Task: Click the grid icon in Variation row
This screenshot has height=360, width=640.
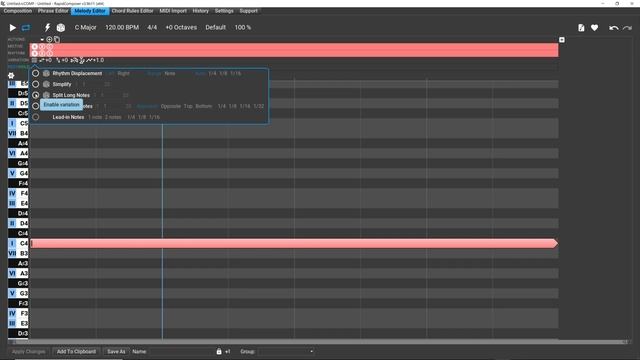Action: [x=34, y=60]
